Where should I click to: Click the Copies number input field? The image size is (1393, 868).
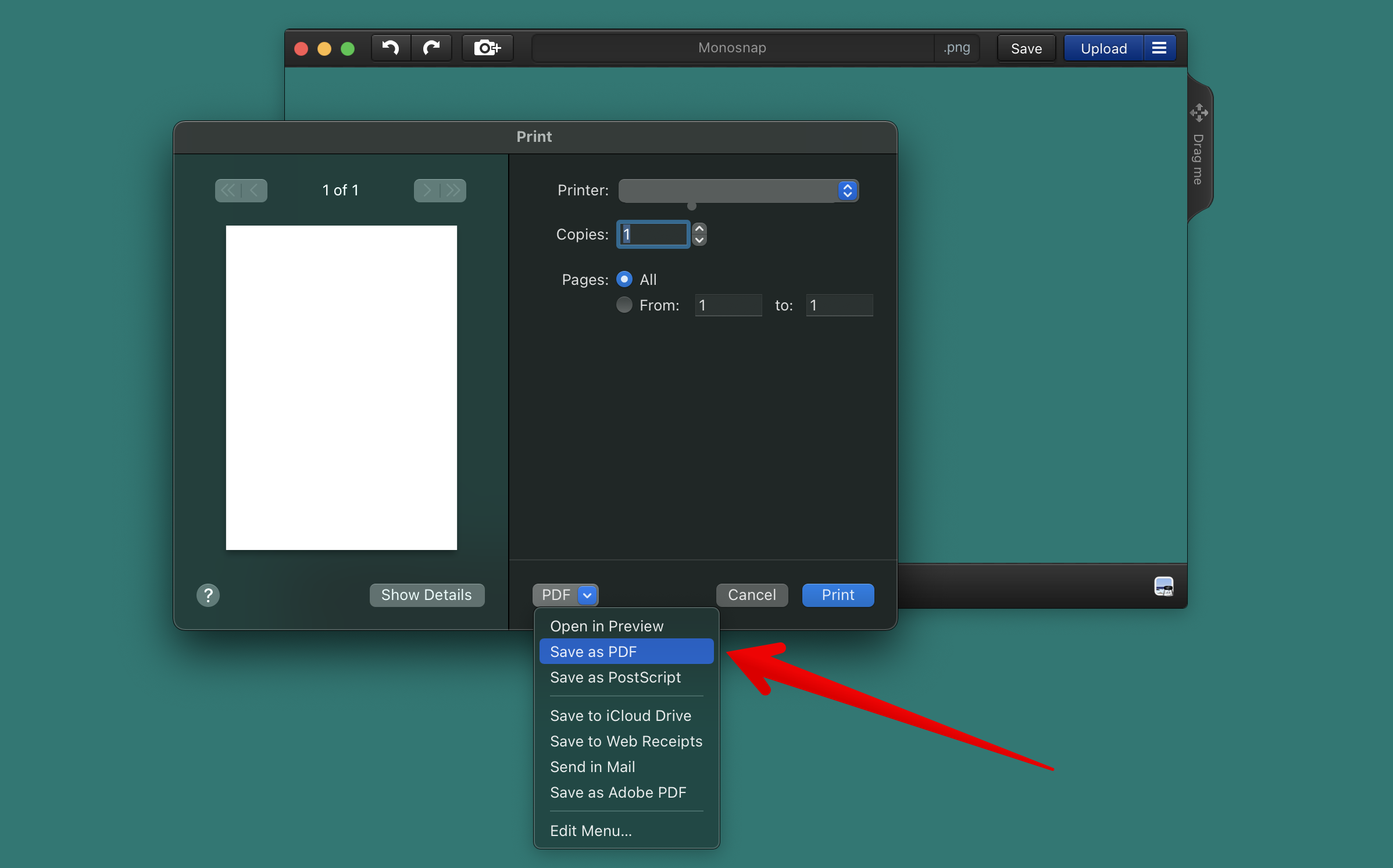point(653,234)
